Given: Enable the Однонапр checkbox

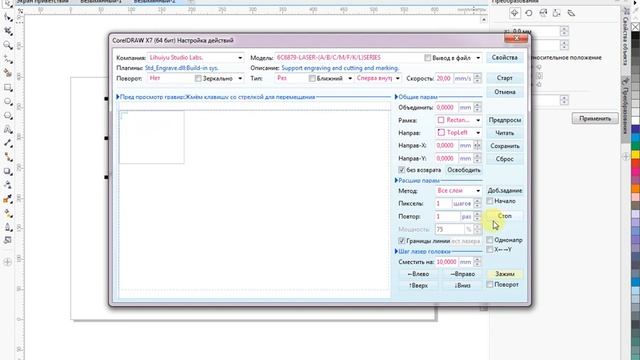Looking at the screenshot, I should (x=490, y=240).
